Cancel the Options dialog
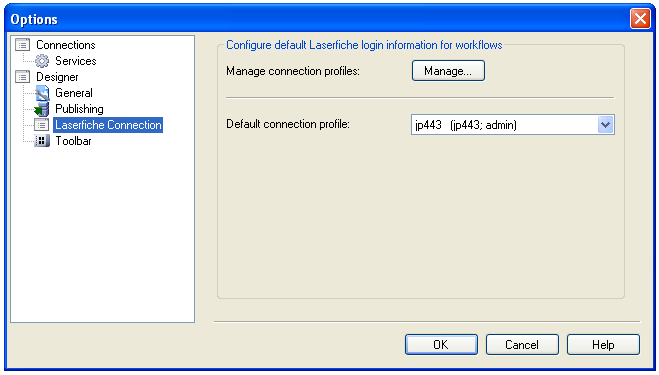The width and height of the screenshot is (659, 375). pos(522,345)
